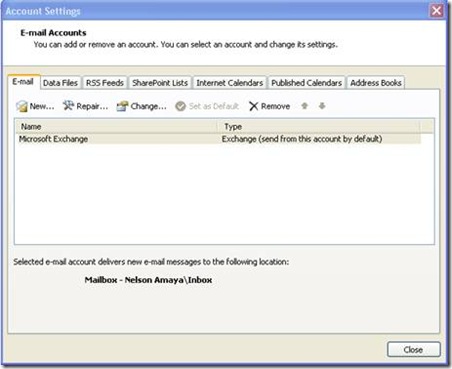The image size is (452, 369).
Task: Click the Mailbox - Nelson Amaya\Inbox text
Action: click(148, 280)
